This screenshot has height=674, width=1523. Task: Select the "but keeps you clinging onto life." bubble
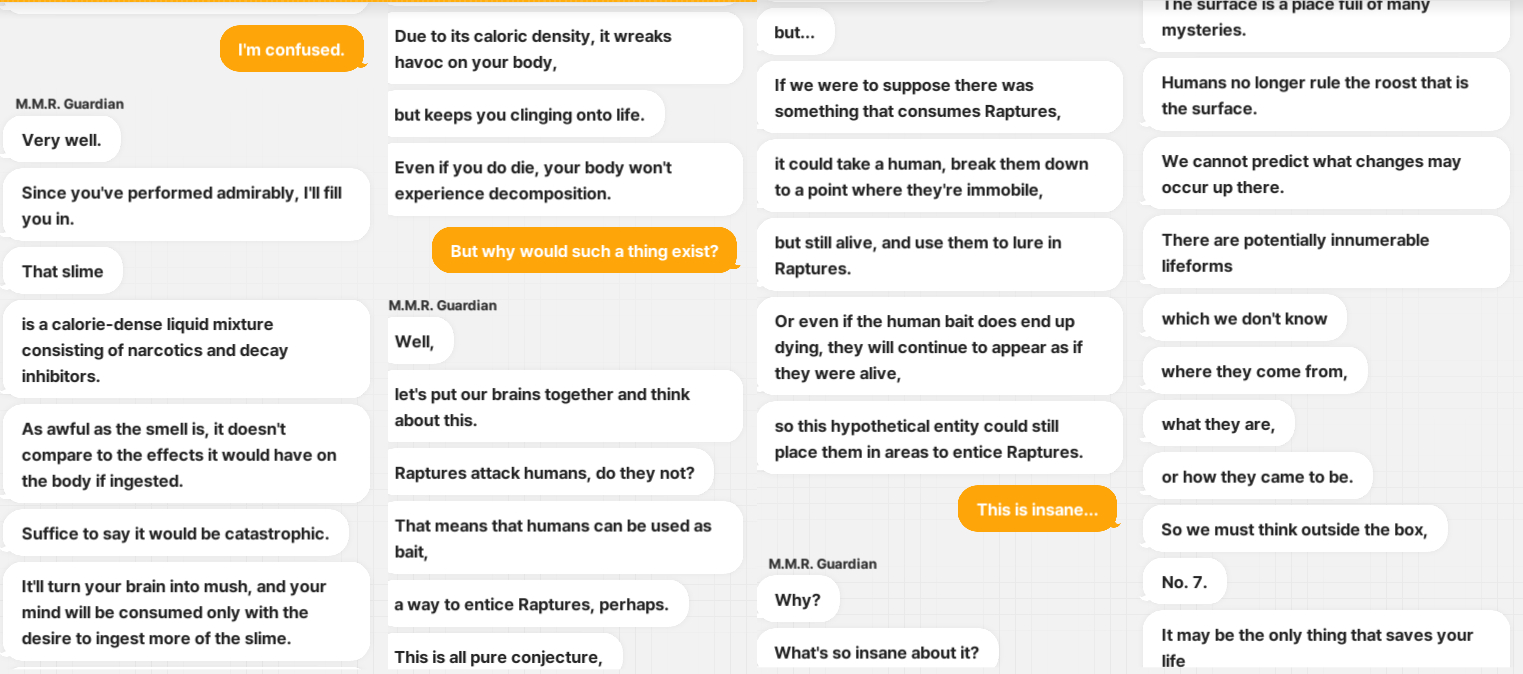(525, 114)
